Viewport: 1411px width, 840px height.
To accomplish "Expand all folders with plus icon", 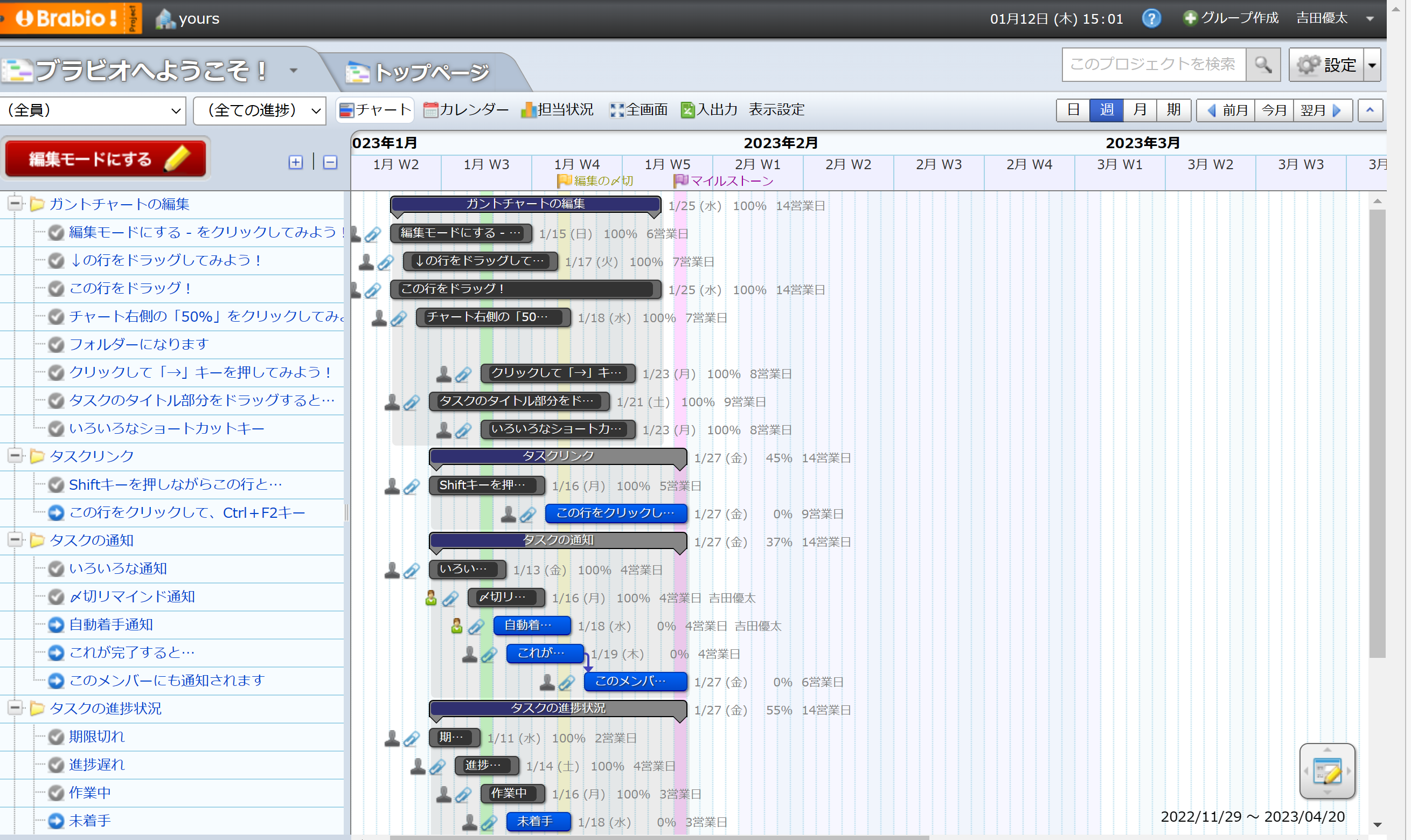I will click(x=295, y=163).
